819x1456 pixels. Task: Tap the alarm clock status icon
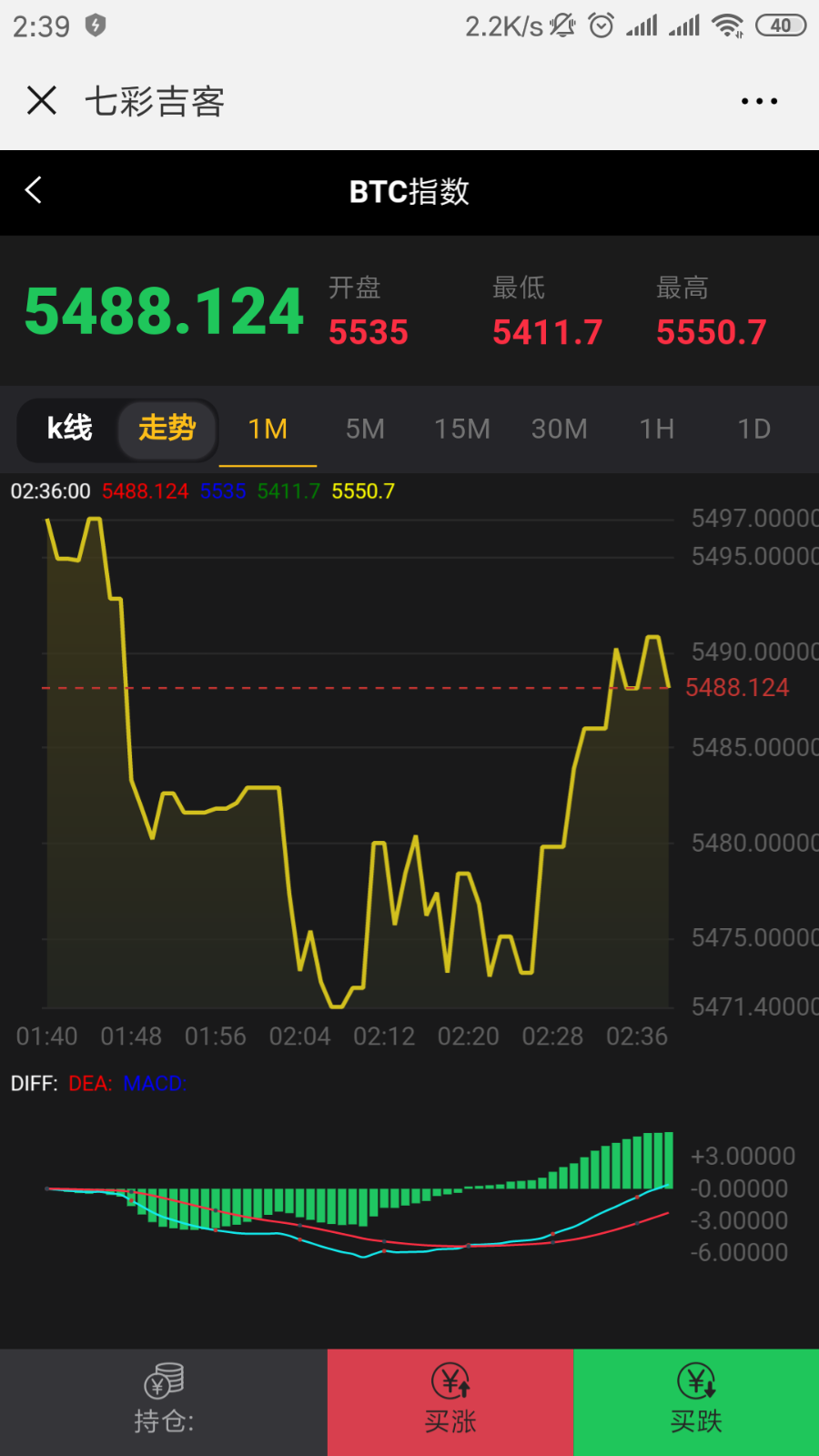(x=601, y=25)
